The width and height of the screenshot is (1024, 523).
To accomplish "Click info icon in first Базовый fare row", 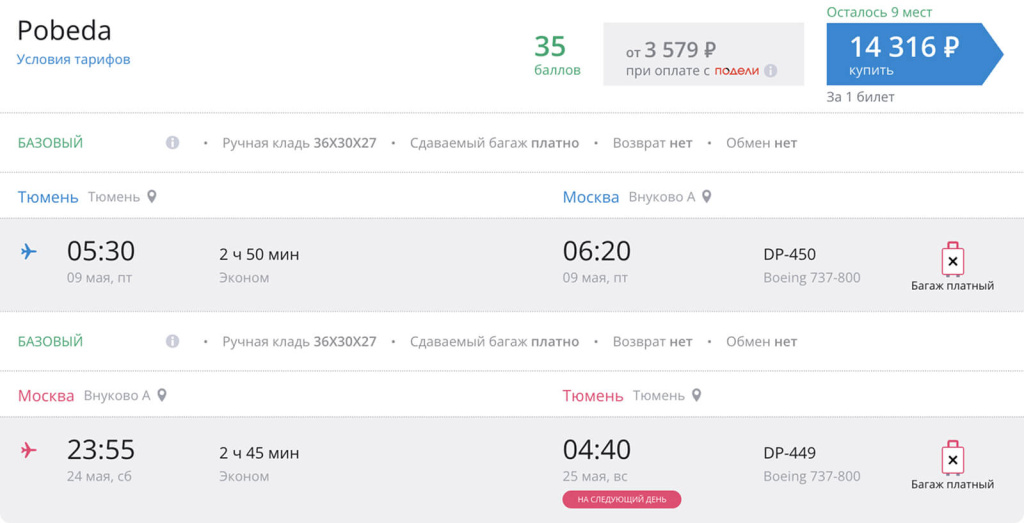I will [172, 143].
